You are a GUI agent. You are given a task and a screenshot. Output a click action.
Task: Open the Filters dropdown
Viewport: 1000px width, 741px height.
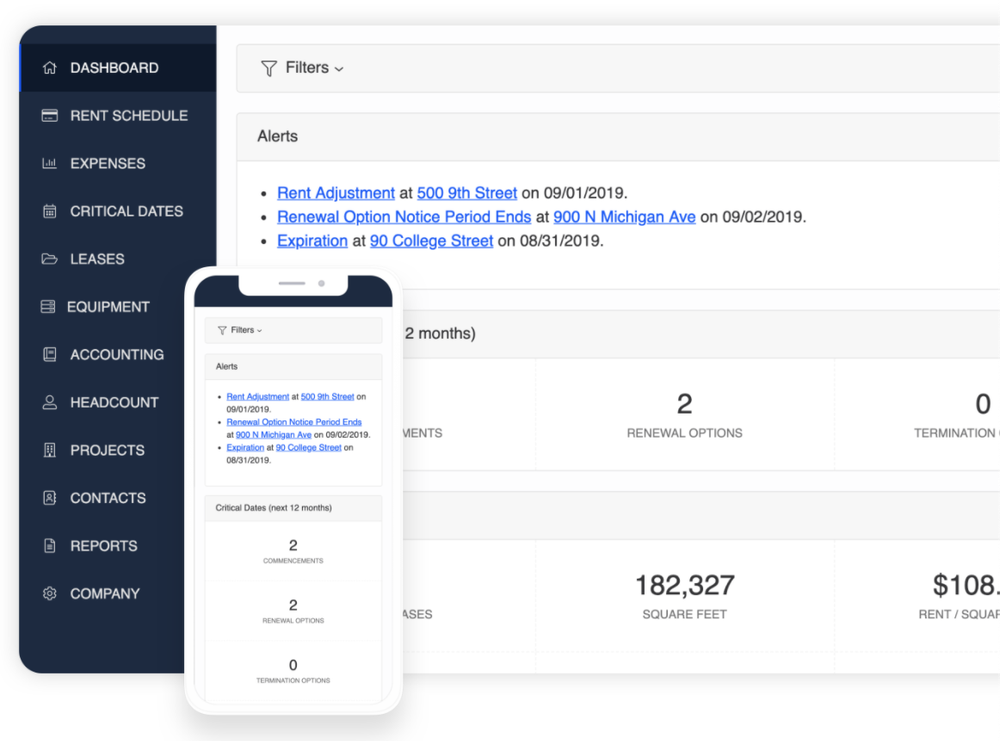tap(302, 68)
